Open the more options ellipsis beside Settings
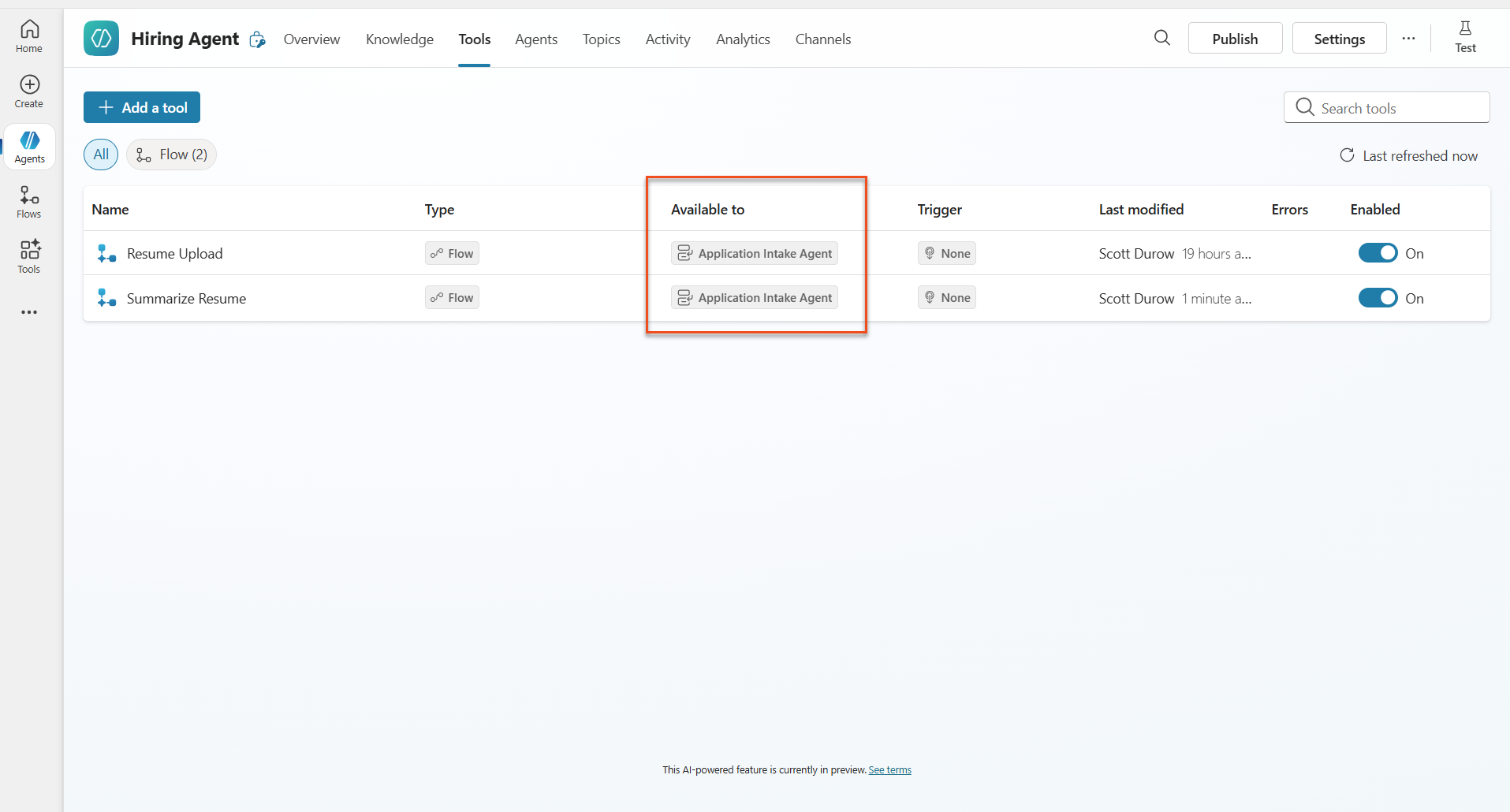 pos(1408,39)
